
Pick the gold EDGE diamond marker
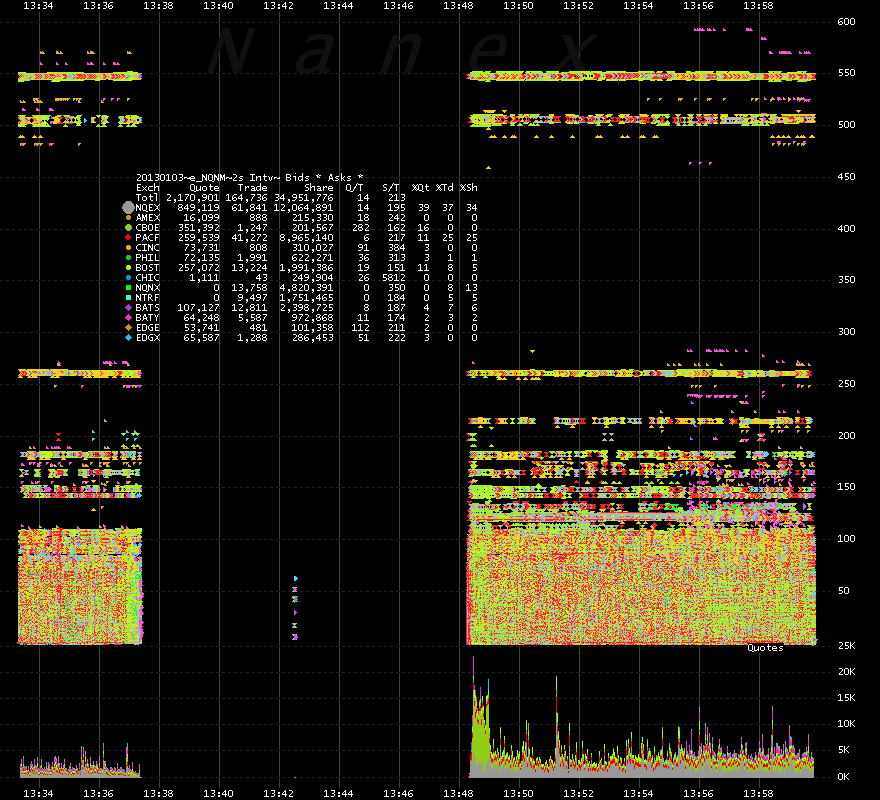[x=129, y=328]
